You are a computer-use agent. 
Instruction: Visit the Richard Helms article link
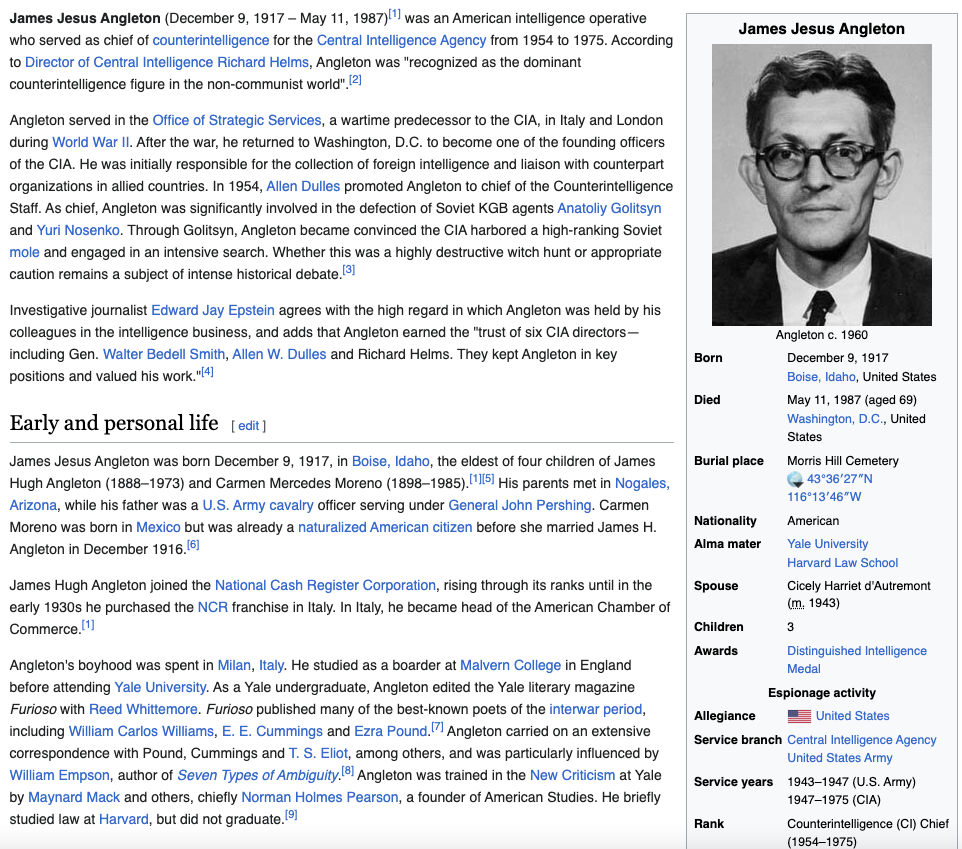pos(263,63)
